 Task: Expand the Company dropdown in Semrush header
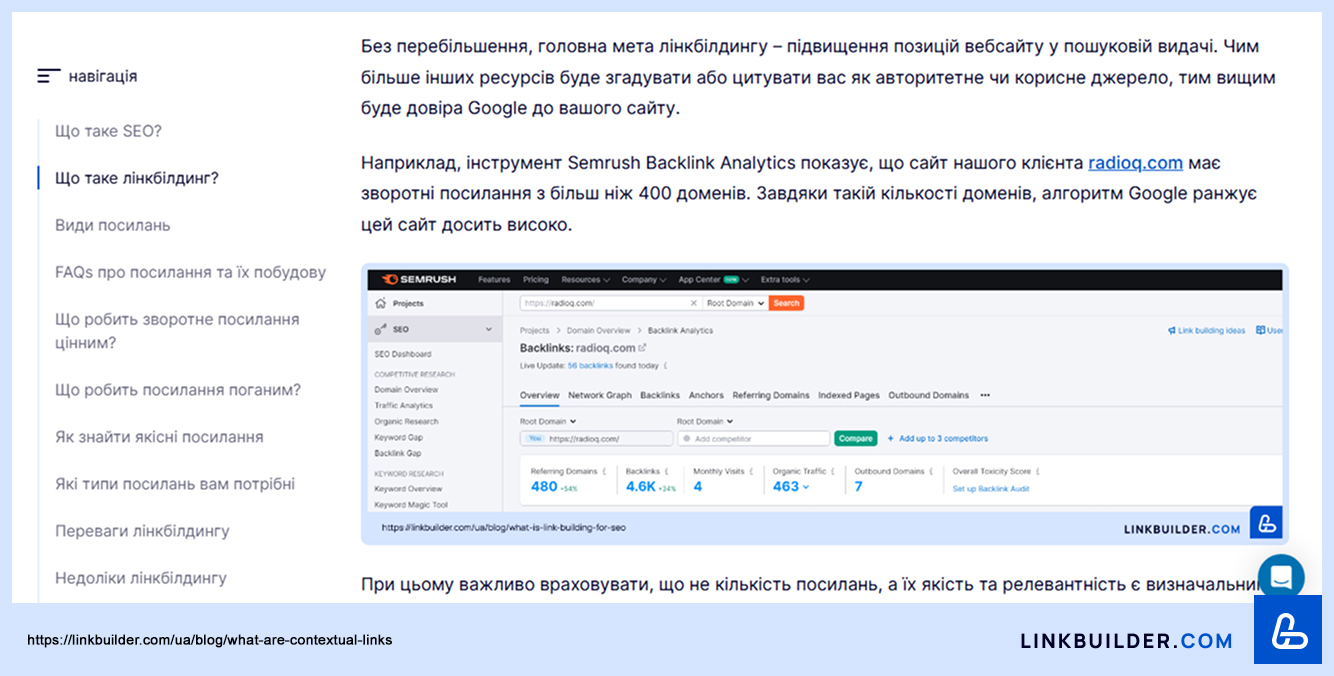pyautogui.click(x=644, y=280)
